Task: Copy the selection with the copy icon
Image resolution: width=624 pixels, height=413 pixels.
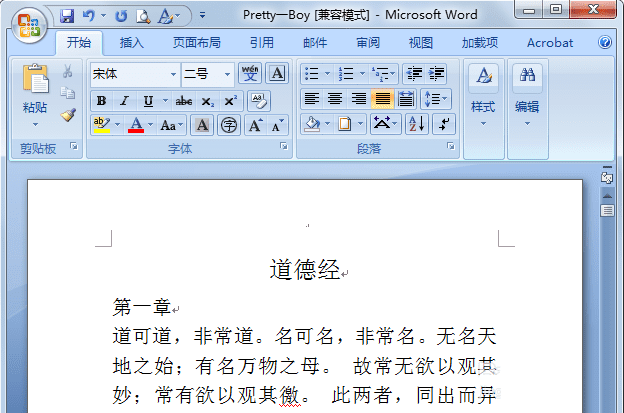Action: click(67, 93)
